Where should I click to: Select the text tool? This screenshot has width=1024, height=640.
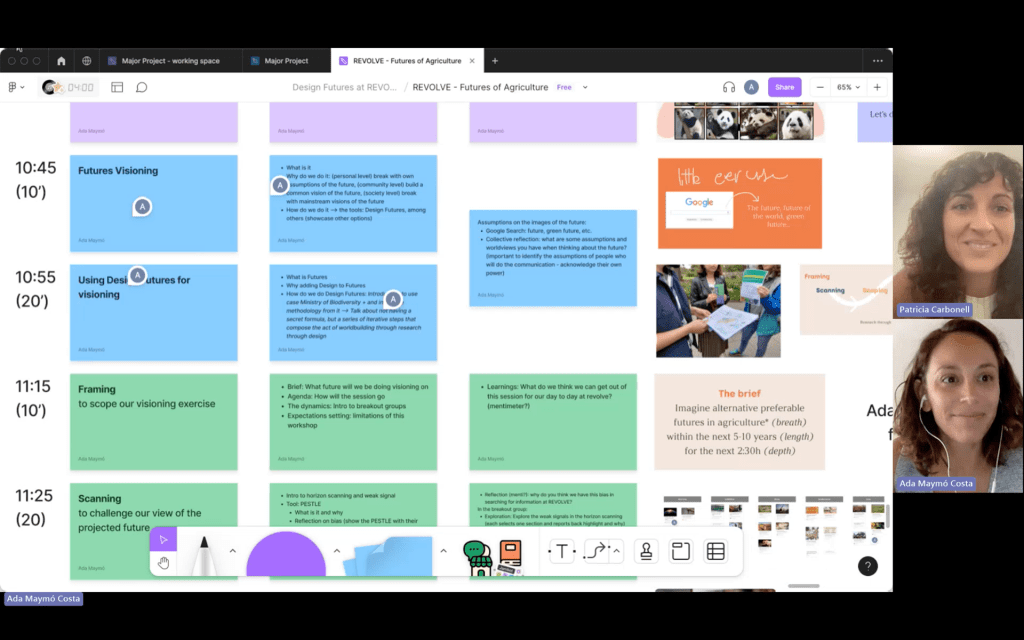pos(561,551)
